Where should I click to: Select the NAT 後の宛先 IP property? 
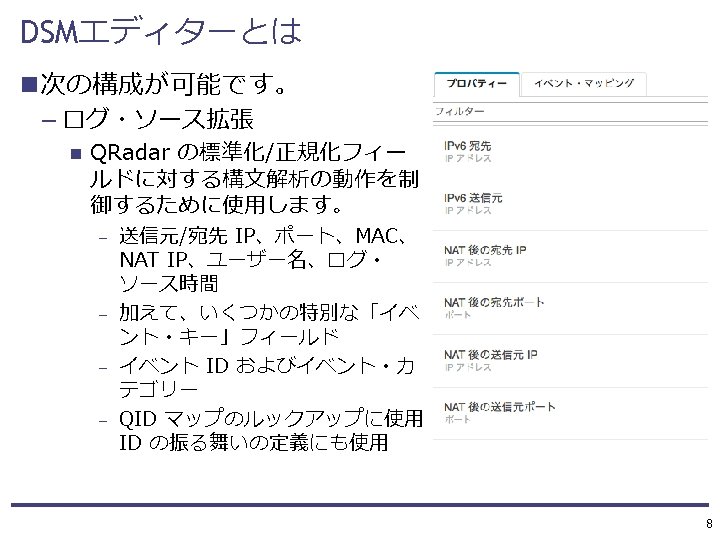[570, 257]
